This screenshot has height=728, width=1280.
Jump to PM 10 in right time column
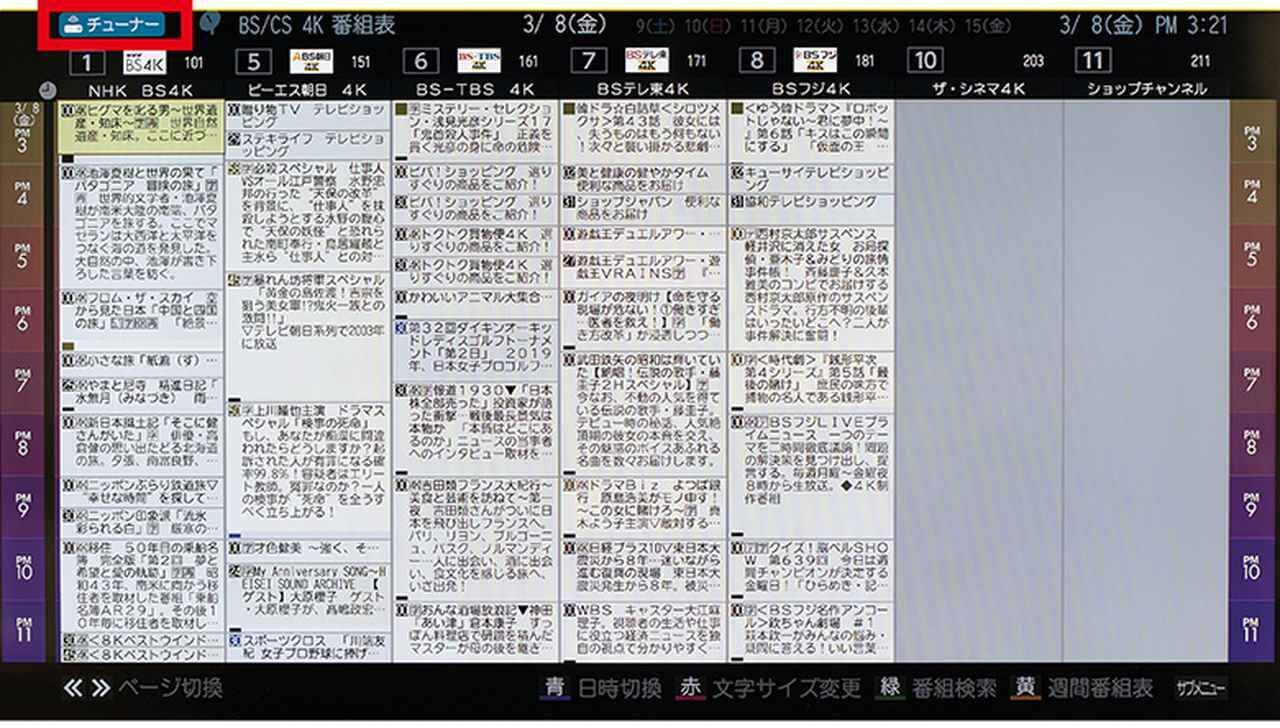click(x=1251, y=567)
